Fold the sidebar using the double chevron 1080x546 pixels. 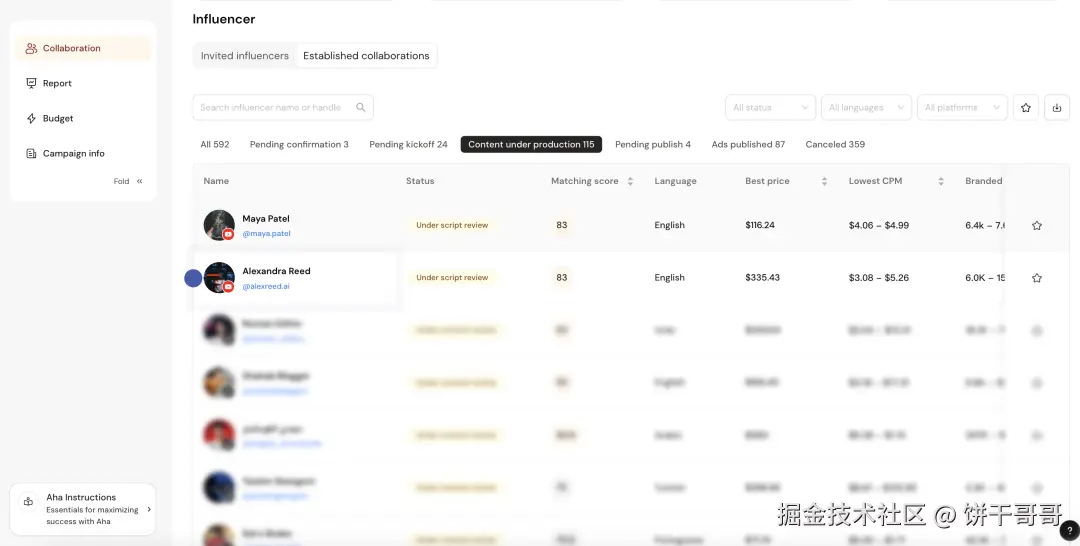(x=140, y=181)
